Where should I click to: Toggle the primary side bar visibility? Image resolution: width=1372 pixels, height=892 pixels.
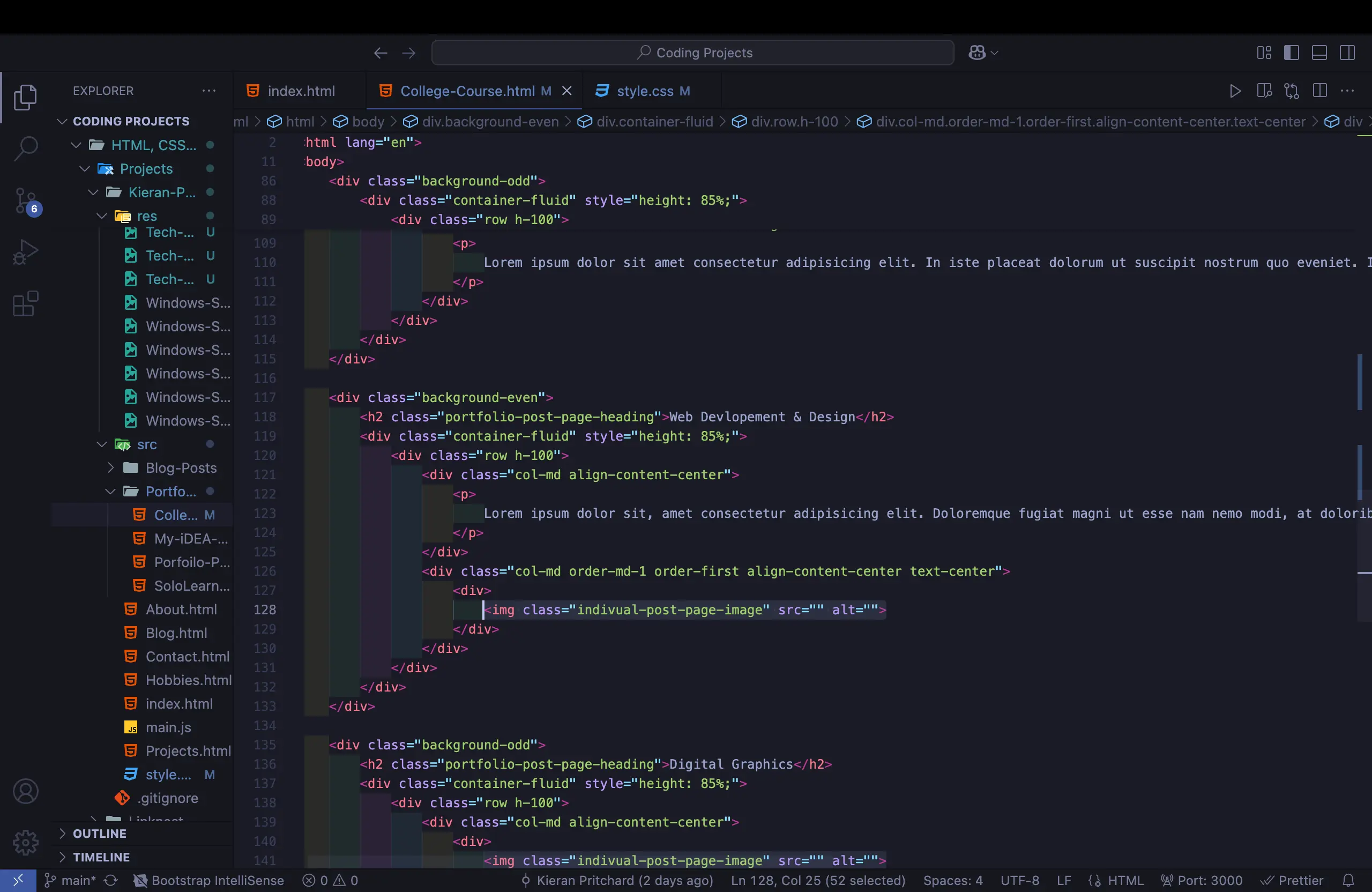(1292, 53)
